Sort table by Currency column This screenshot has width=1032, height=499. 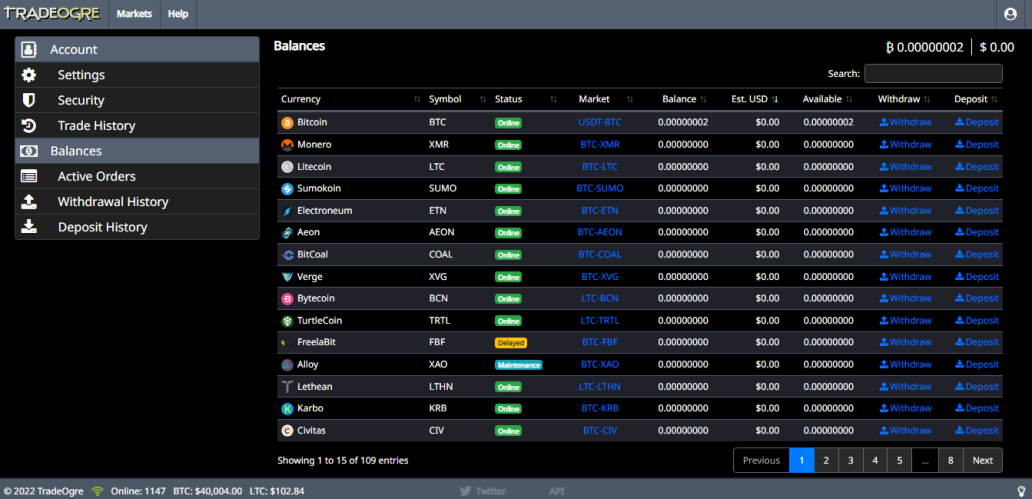pos(351,99)
